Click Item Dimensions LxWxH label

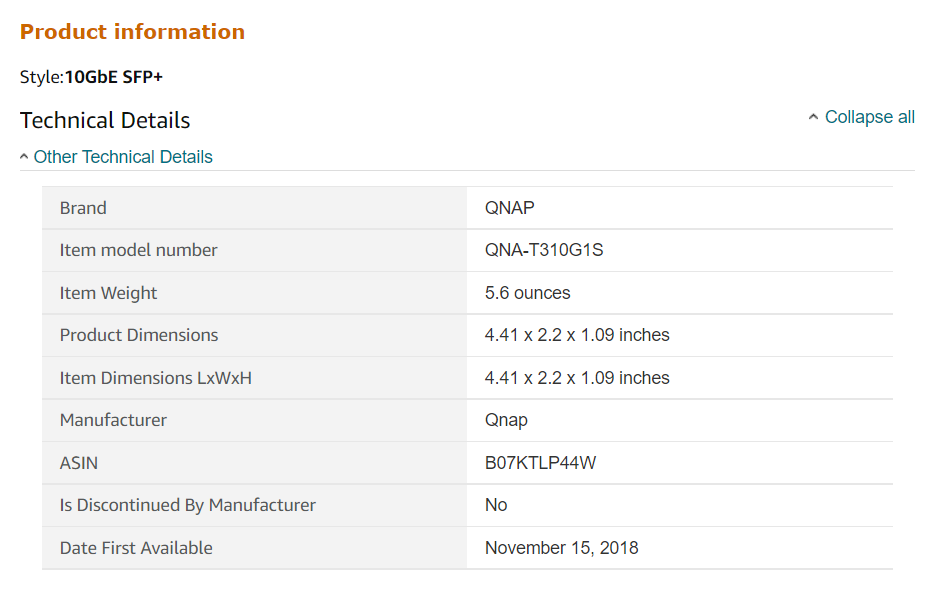156,378
